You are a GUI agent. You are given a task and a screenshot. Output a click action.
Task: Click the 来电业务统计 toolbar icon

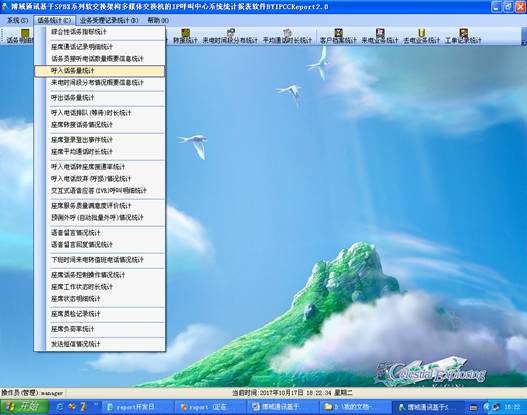379,36
